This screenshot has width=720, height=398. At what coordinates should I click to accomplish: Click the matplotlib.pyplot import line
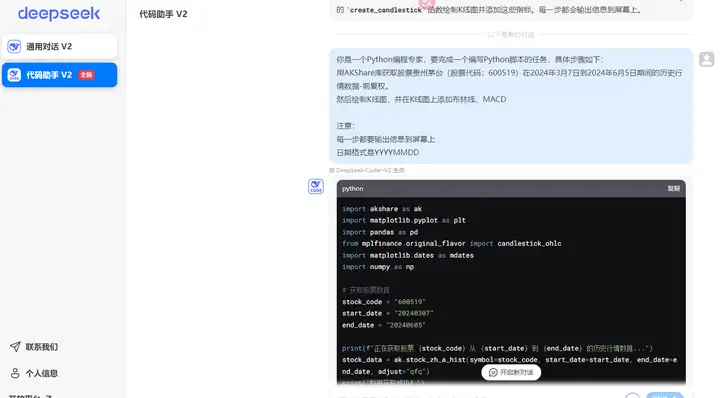coord(404,220)
